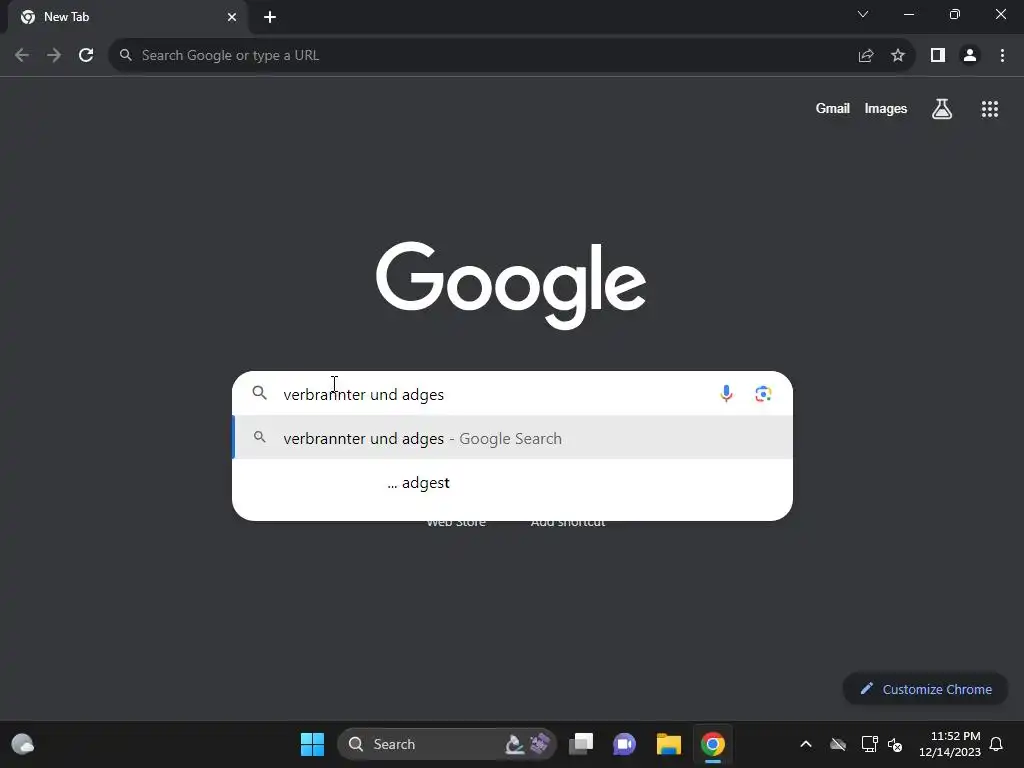Click the muted volume tray icon

point(895,744)
